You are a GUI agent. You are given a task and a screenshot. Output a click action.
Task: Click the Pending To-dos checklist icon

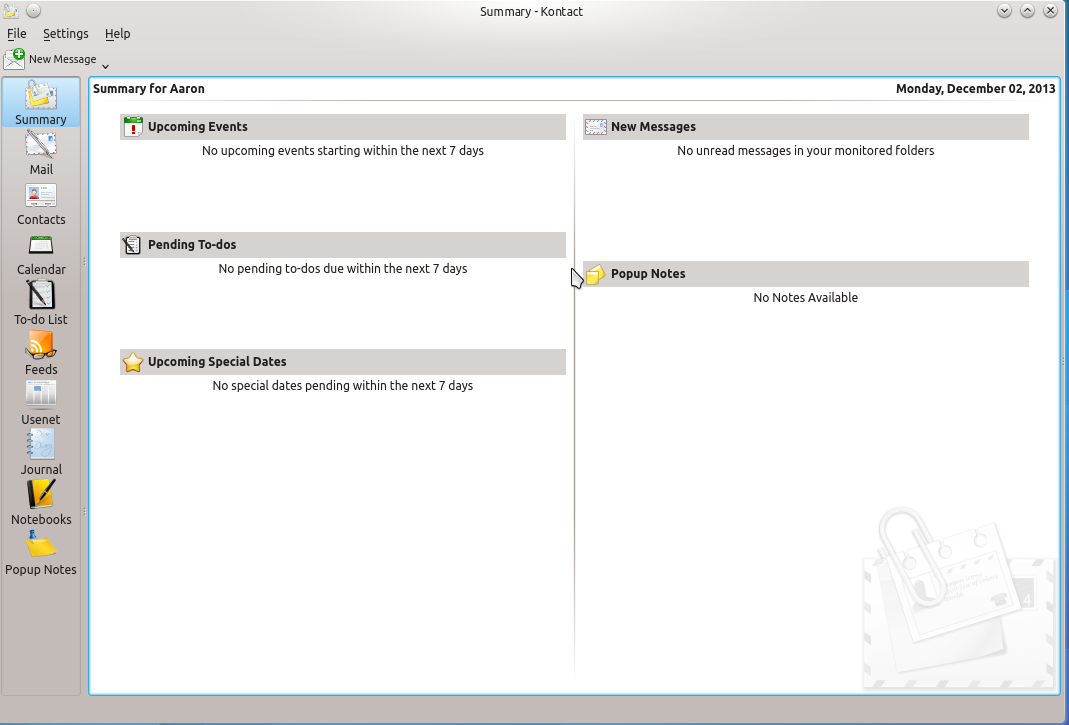click(132, 244)
